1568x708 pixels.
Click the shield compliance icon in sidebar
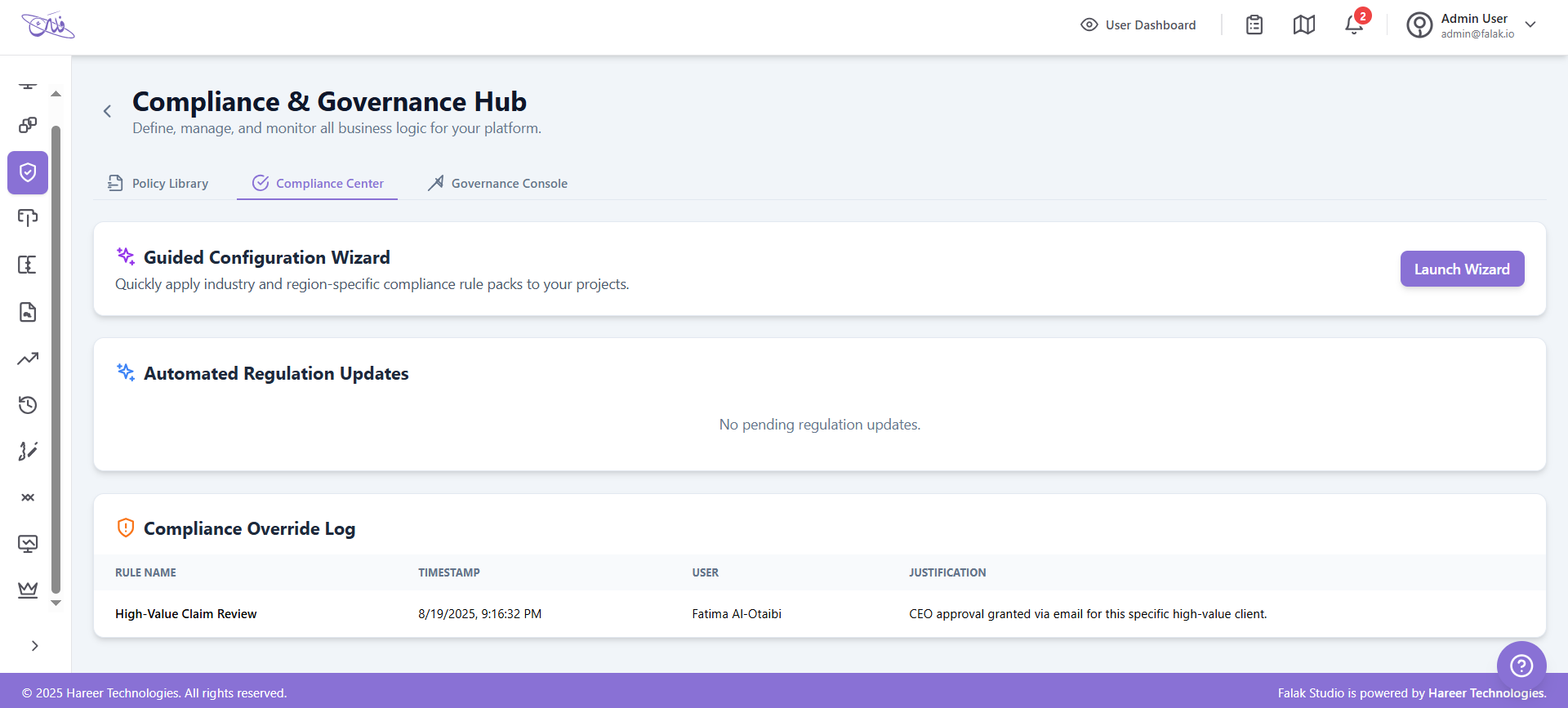pos(28,172)
